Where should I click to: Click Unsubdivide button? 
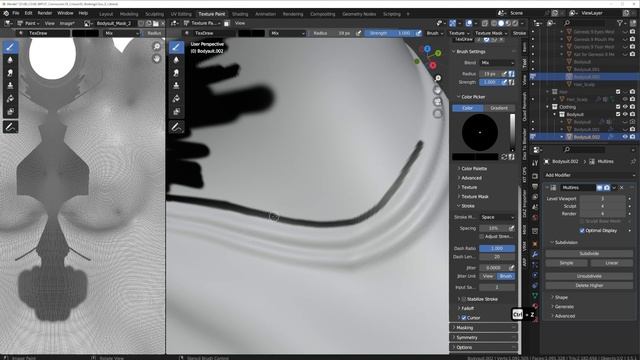[589, 276]
